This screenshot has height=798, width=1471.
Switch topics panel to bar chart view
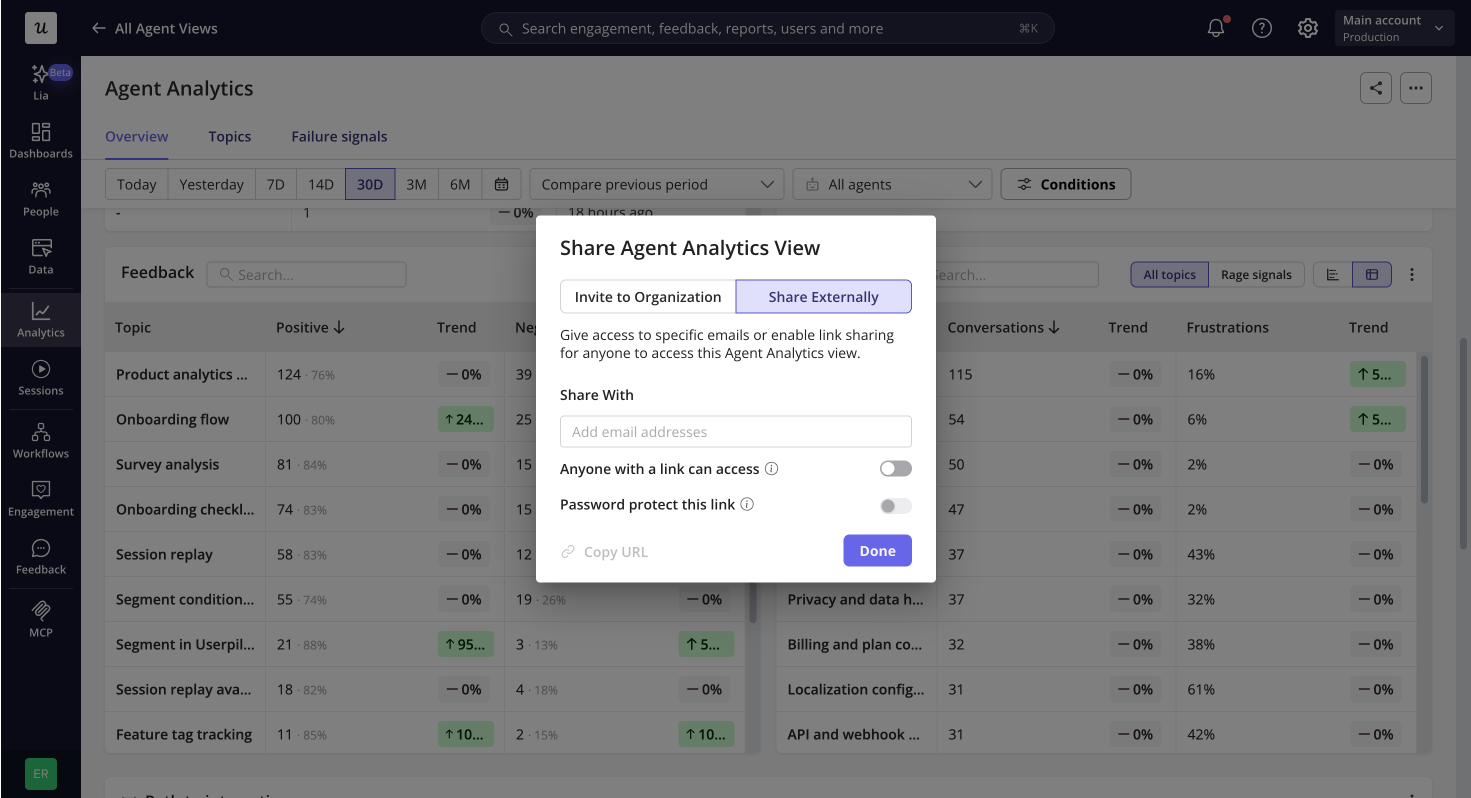click(x=1333, y=274)
